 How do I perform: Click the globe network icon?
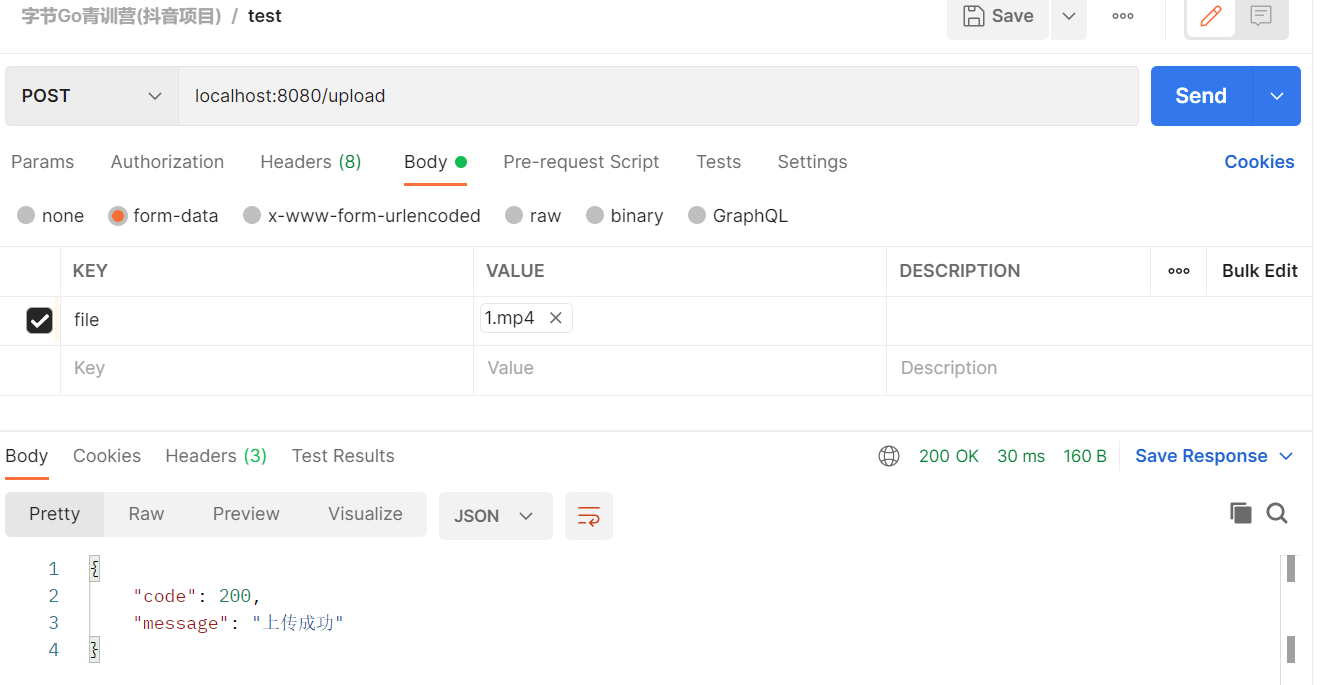click(888, 456)
